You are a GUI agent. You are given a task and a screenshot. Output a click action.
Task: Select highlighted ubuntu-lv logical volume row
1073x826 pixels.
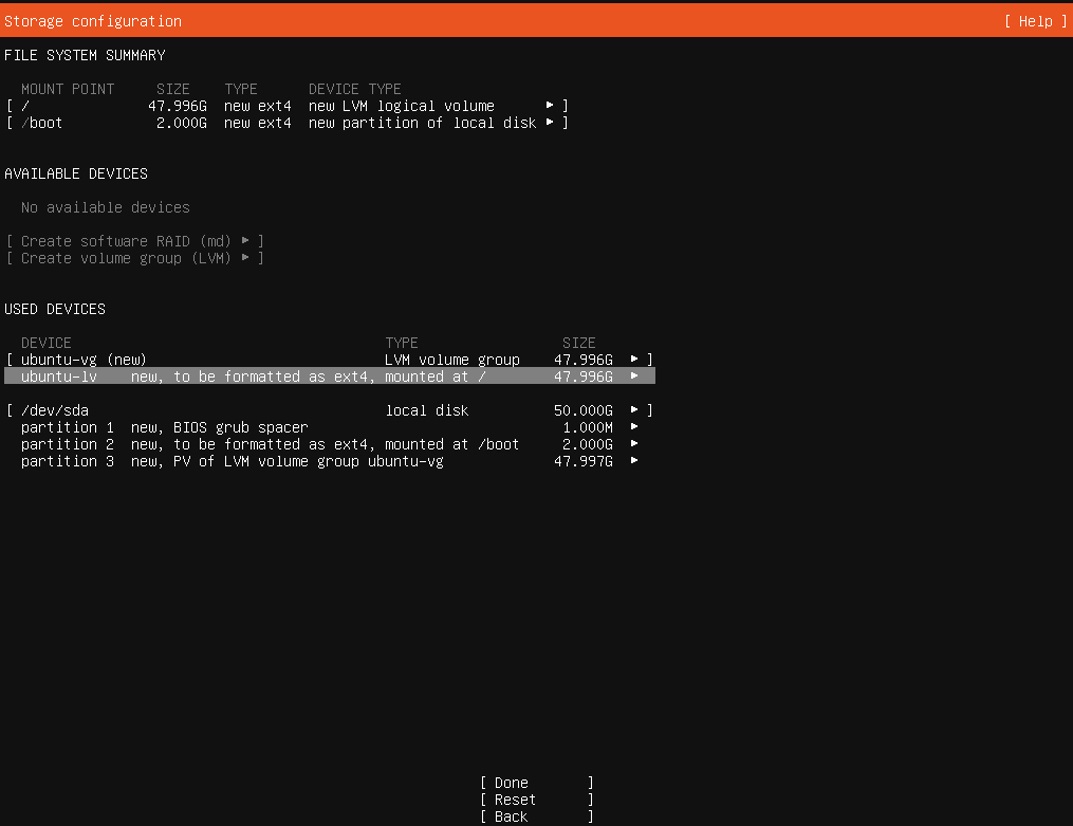[x=330, y=376]
